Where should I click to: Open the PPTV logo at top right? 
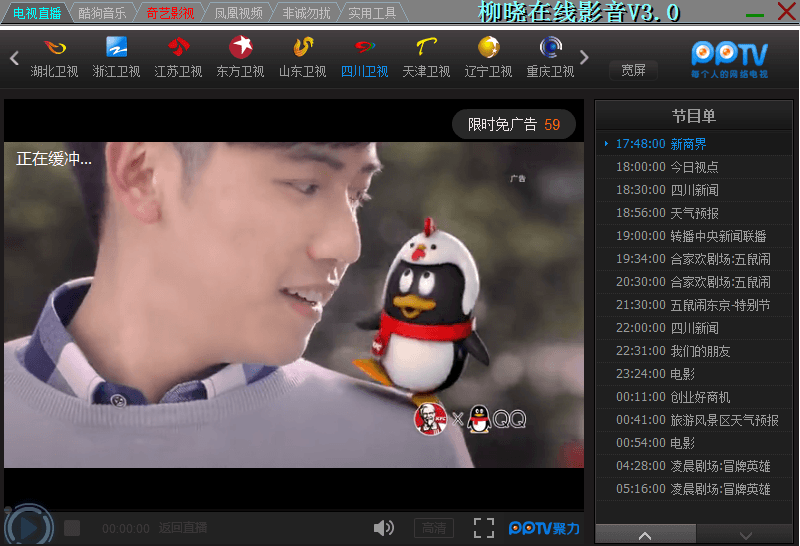(x=730, y=59)
